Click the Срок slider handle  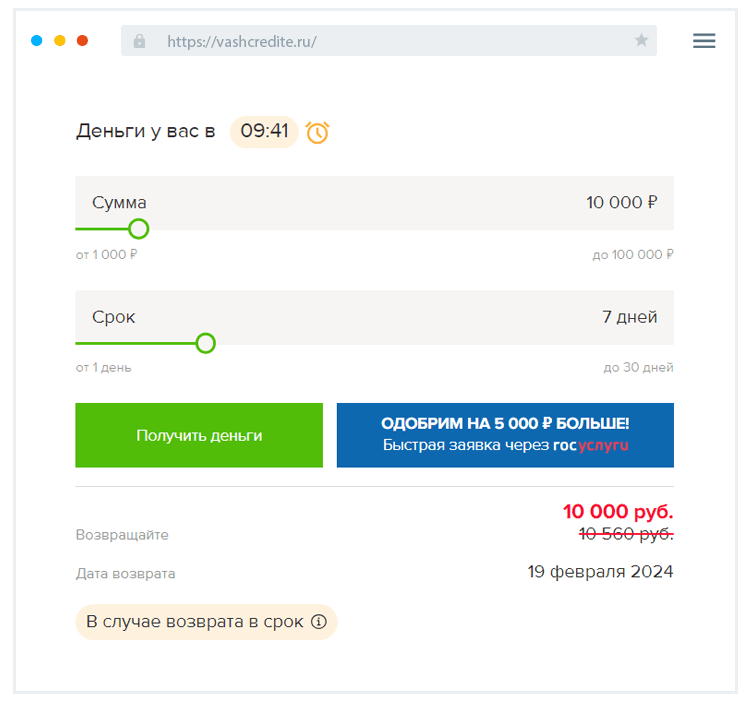pos(205,343)
